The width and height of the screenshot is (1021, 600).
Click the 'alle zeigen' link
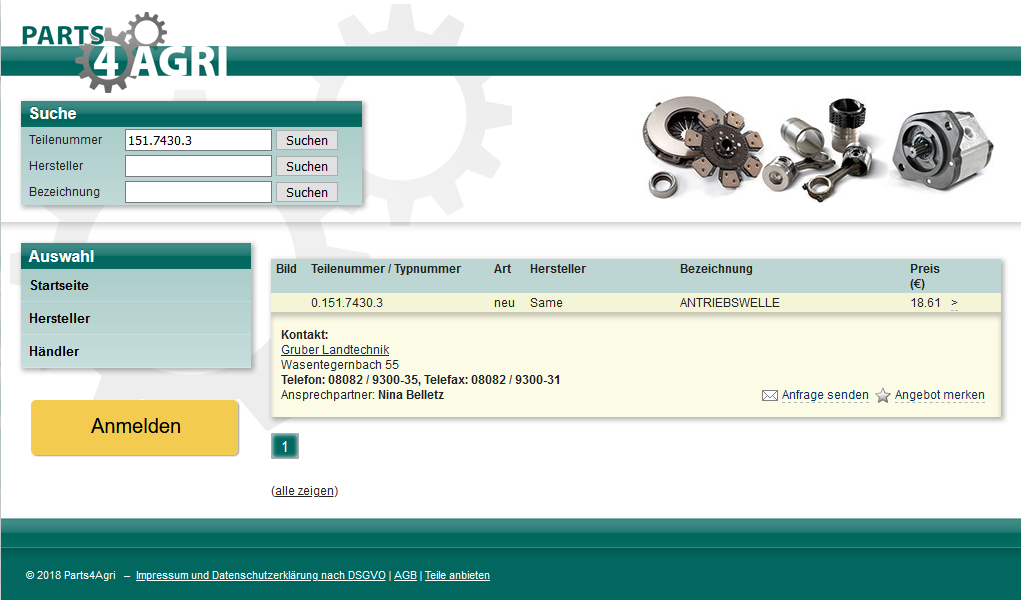[305, 491]
